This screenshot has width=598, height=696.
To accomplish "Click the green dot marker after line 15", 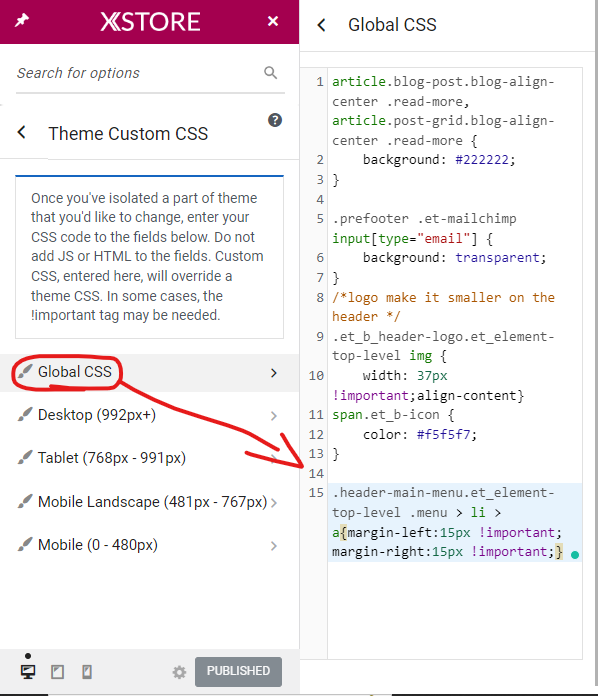I will pyautogui.click(x=575, y=554).
